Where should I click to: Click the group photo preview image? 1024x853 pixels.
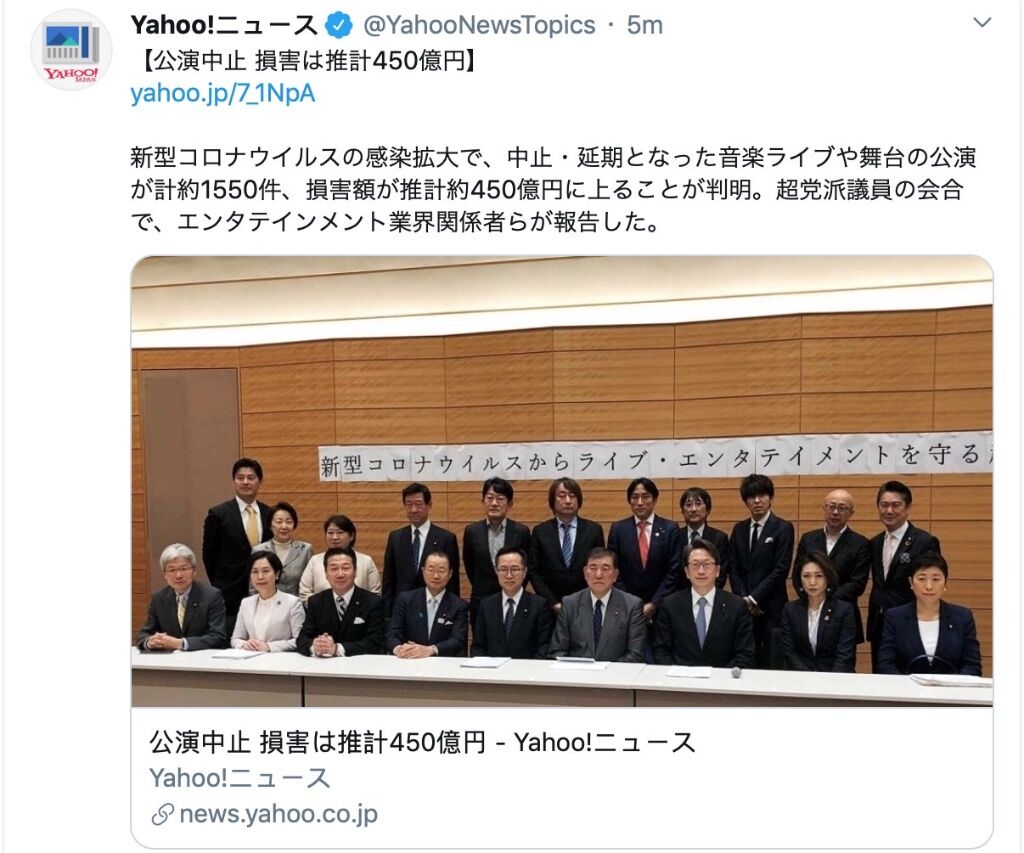coord(562,481)
